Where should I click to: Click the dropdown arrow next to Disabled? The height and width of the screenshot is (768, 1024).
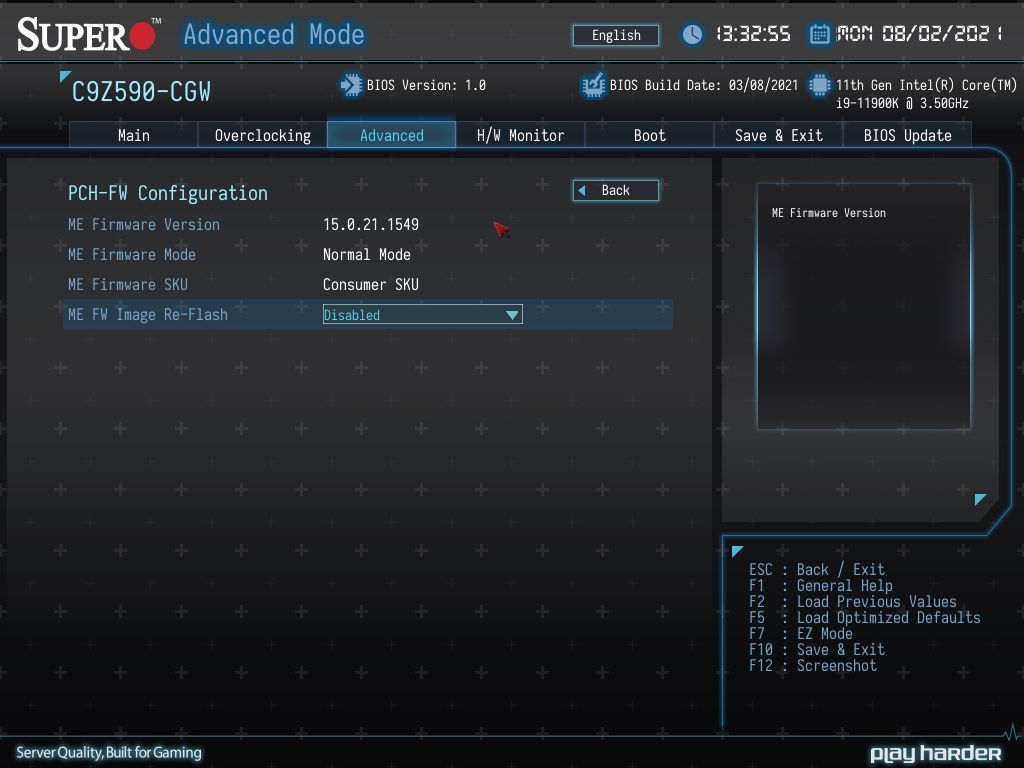coord(512,315)
